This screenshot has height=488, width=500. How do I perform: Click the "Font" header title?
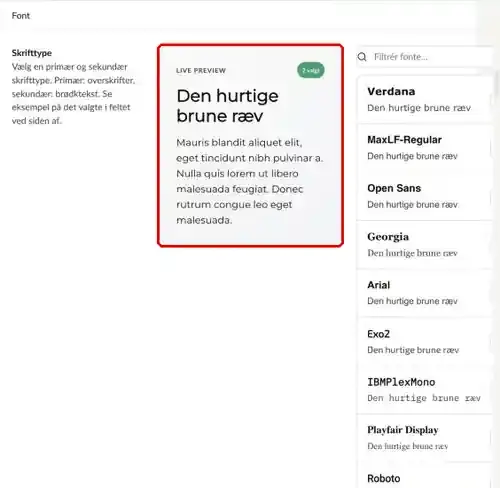(21, 16)
